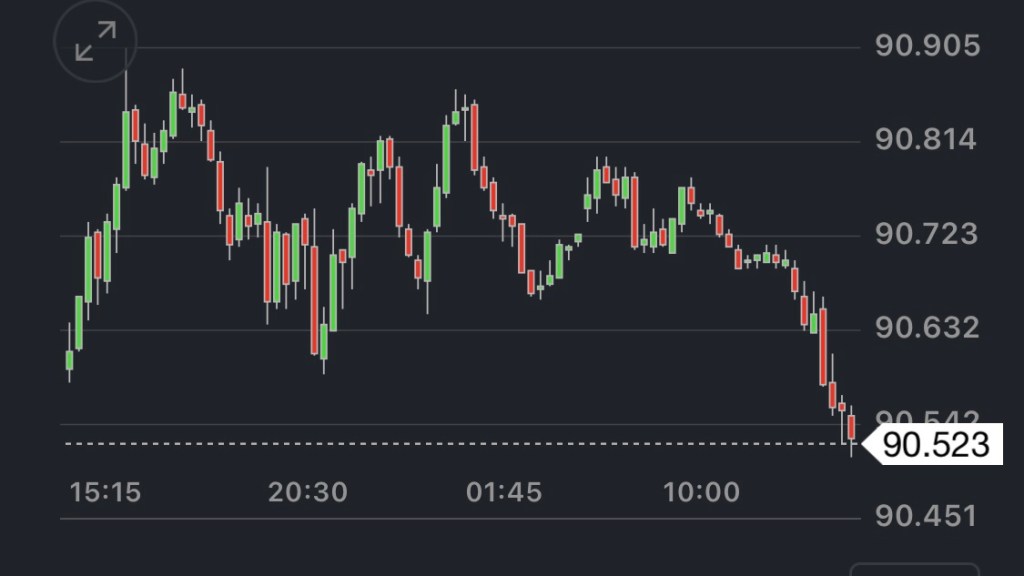Click the long red candle just before 20:30

[x=314, y=300]
